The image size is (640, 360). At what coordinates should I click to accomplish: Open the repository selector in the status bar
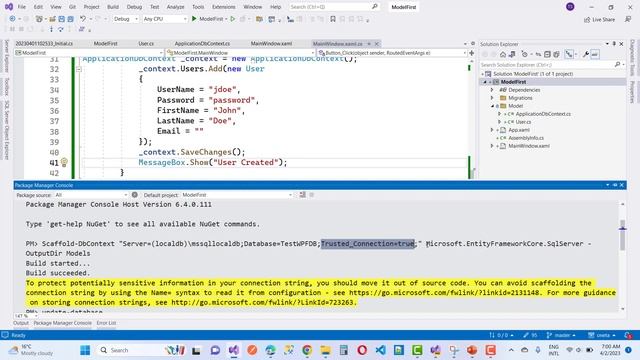pyautogui.click(x=602, y=335)
